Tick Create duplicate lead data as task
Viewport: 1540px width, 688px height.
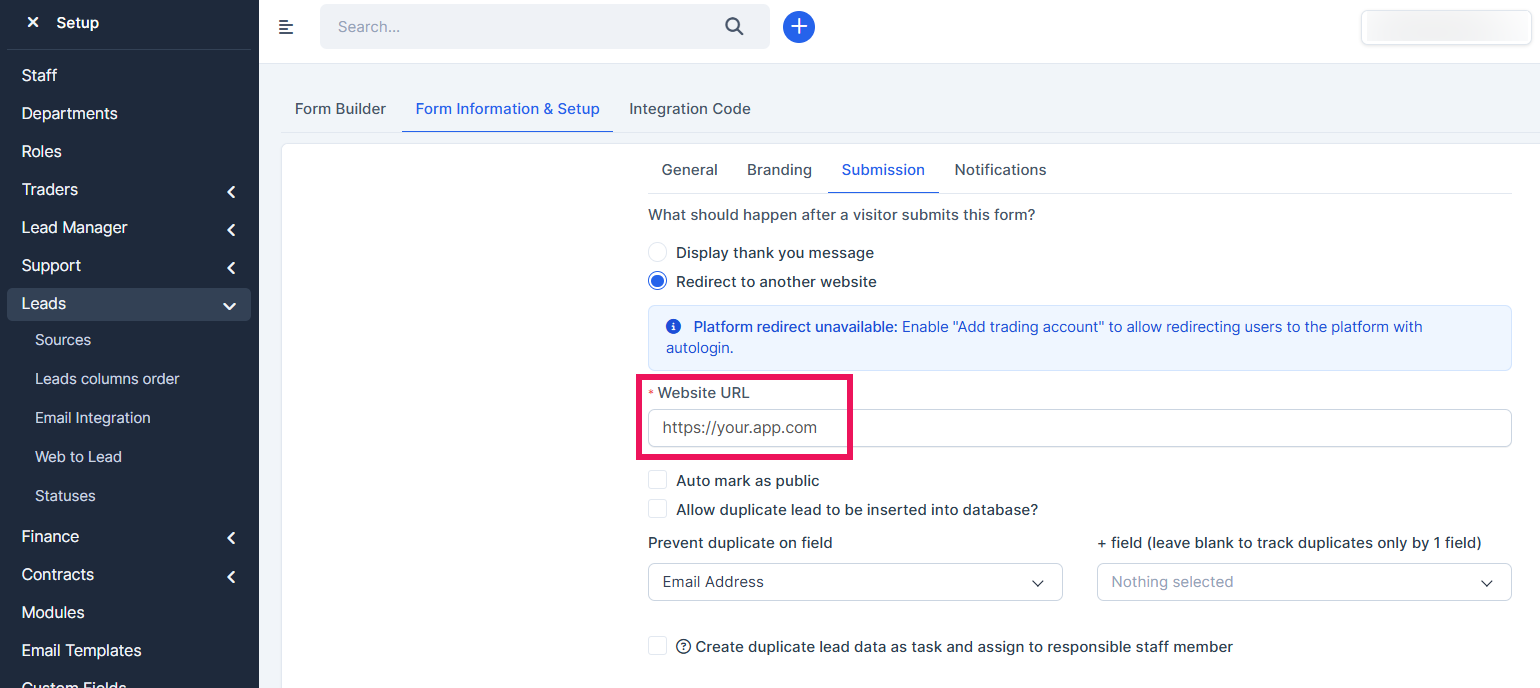tap(658, 647)
